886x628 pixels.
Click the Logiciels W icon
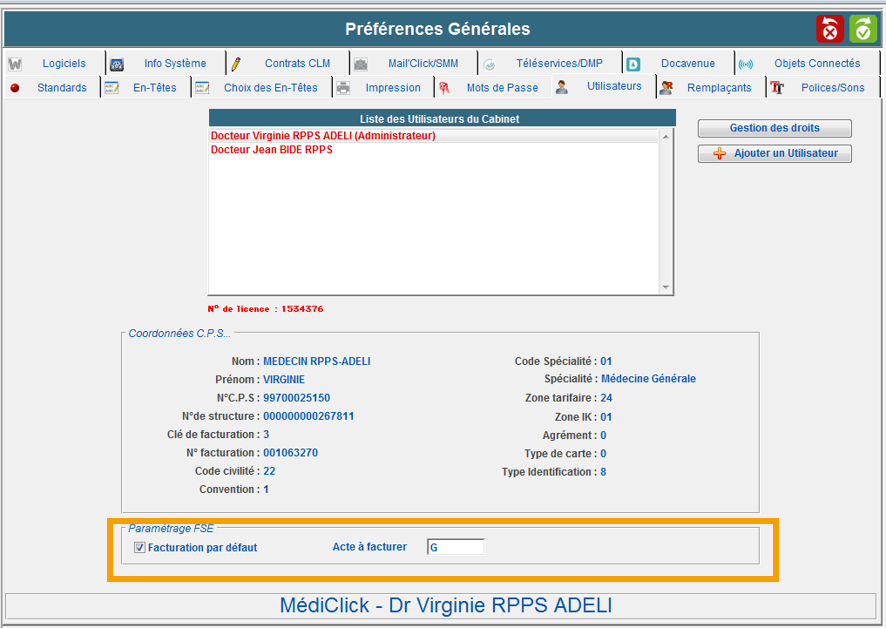(15, 64)
